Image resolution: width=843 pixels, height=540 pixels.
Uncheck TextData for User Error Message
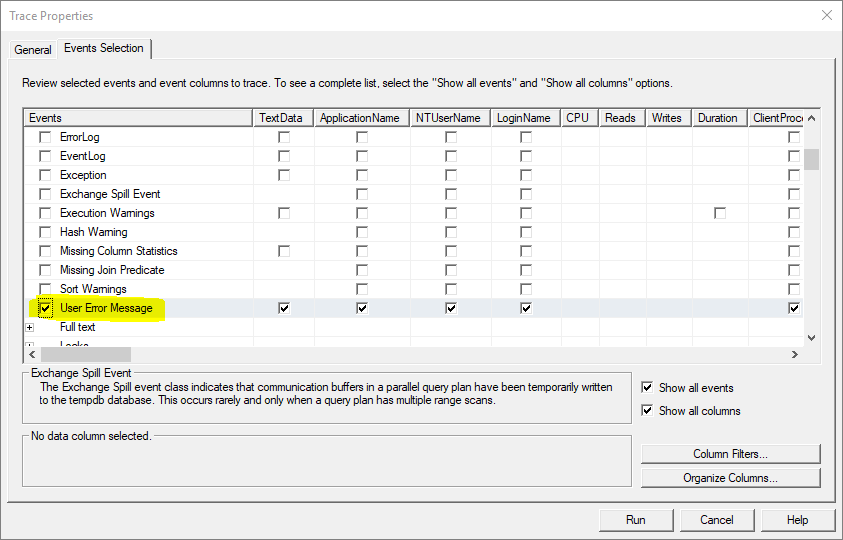pos(284,308)
